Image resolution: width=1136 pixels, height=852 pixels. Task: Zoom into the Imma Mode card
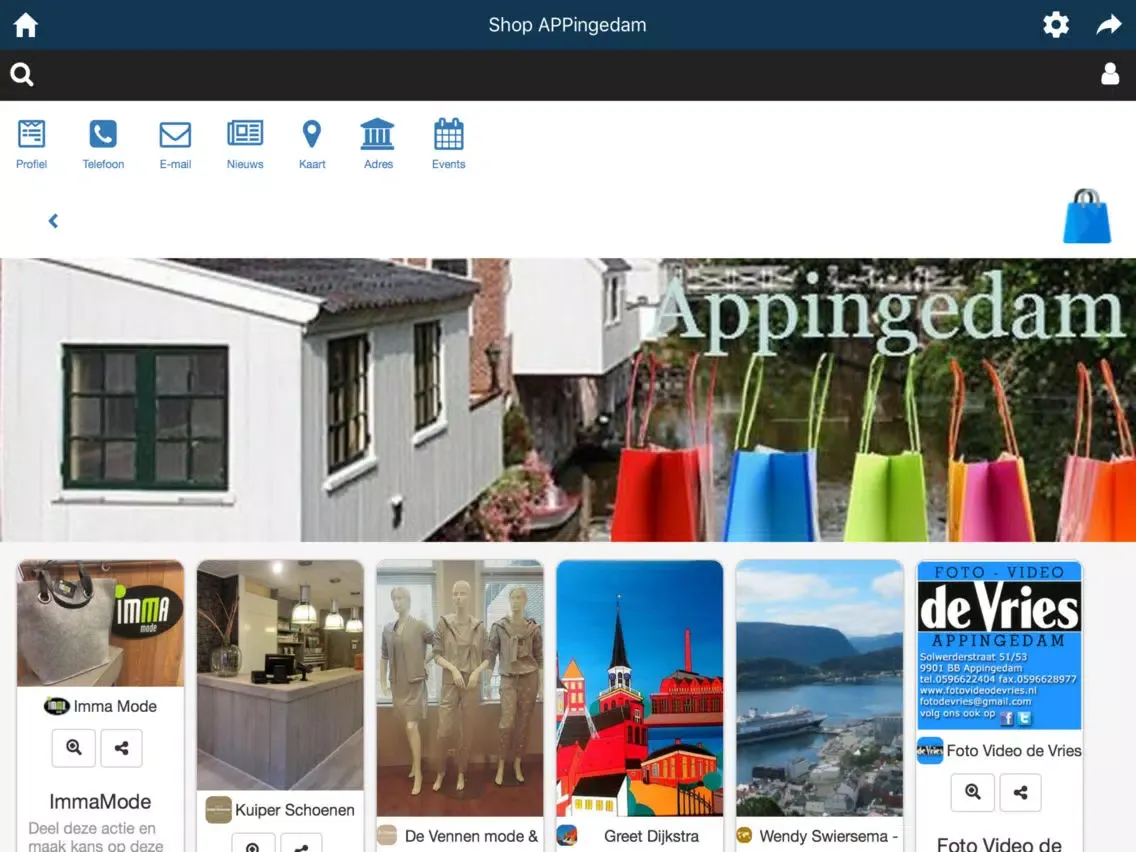click(74, 748)
